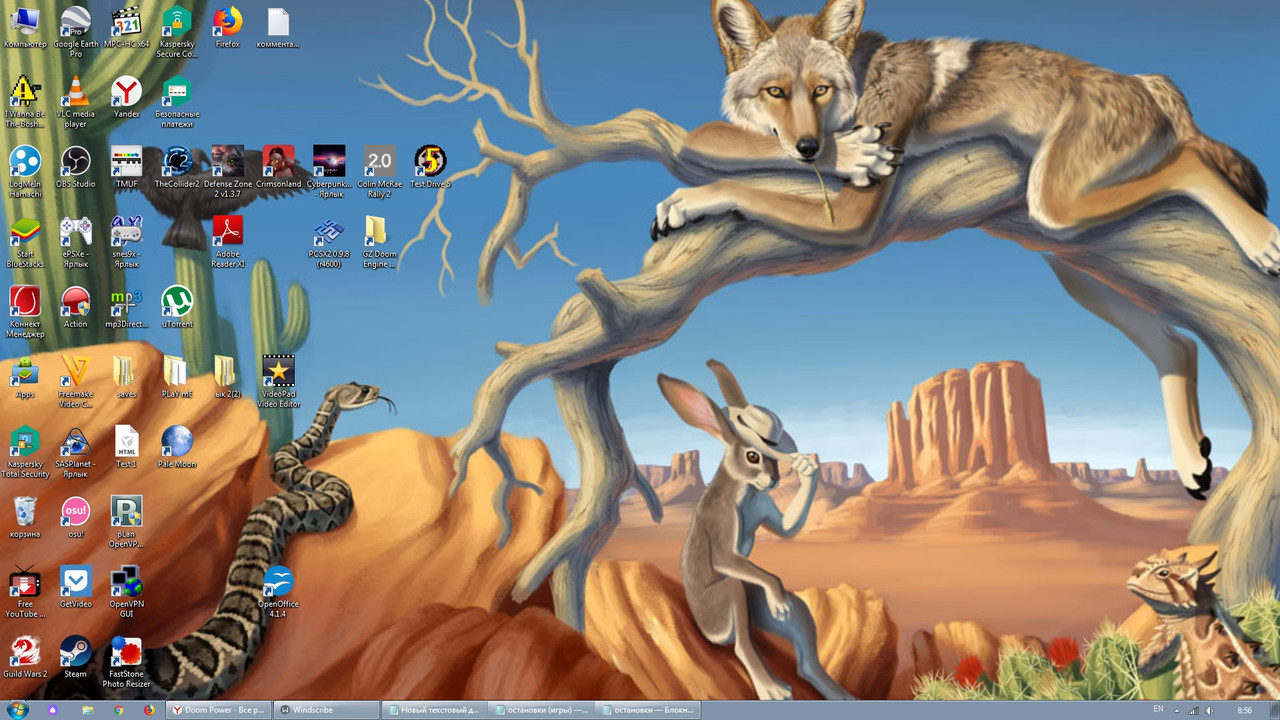Switch to Windscribe taskbar window
This screenshot has height=720, width=1280.
pyautogui.click(x=326, y=710)
